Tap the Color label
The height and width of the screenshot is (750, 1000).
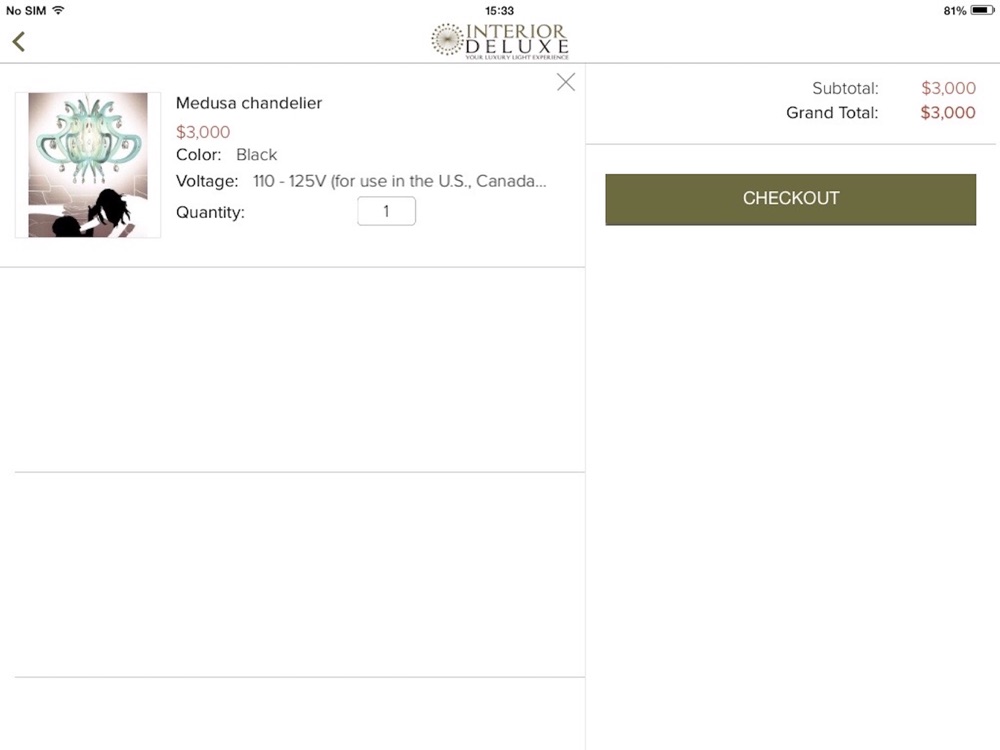[x=198, y=155]
